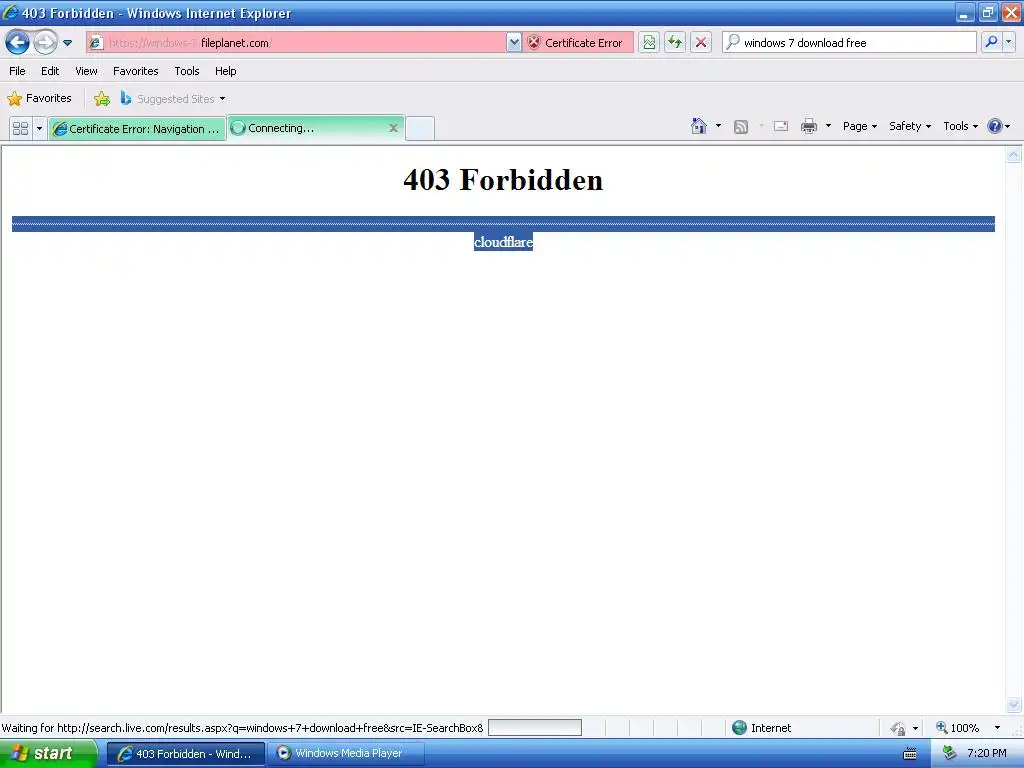The height and width of the screenshot is (768, 1024).
Task: Show Quick Tabs thumbnail view icon
Action: [x=20, y=128]
